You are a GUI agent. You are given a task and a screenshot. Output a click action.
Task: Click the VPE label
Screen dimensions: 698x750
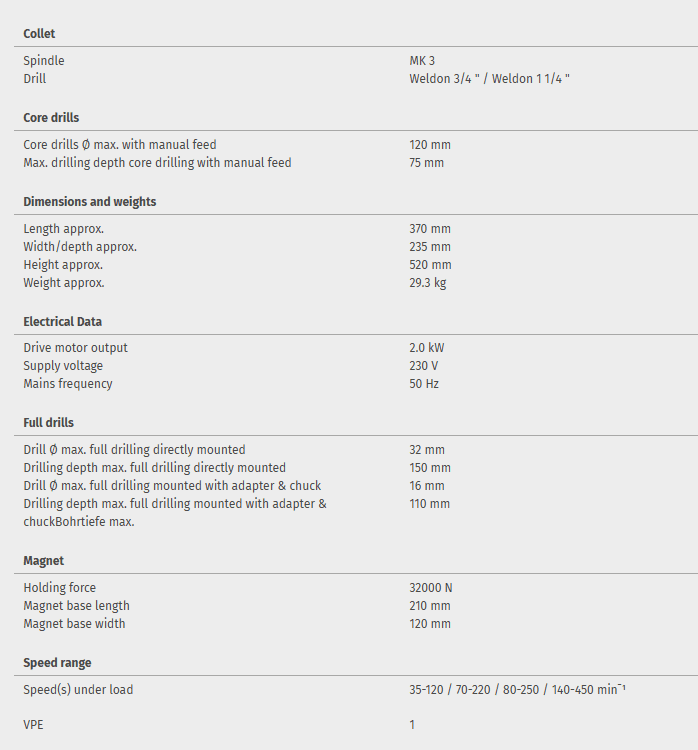click(x=34, y=725)
